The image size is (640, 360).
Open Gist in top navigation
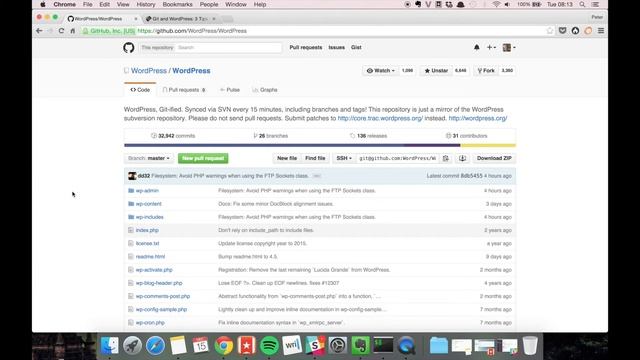pos(356,47)
